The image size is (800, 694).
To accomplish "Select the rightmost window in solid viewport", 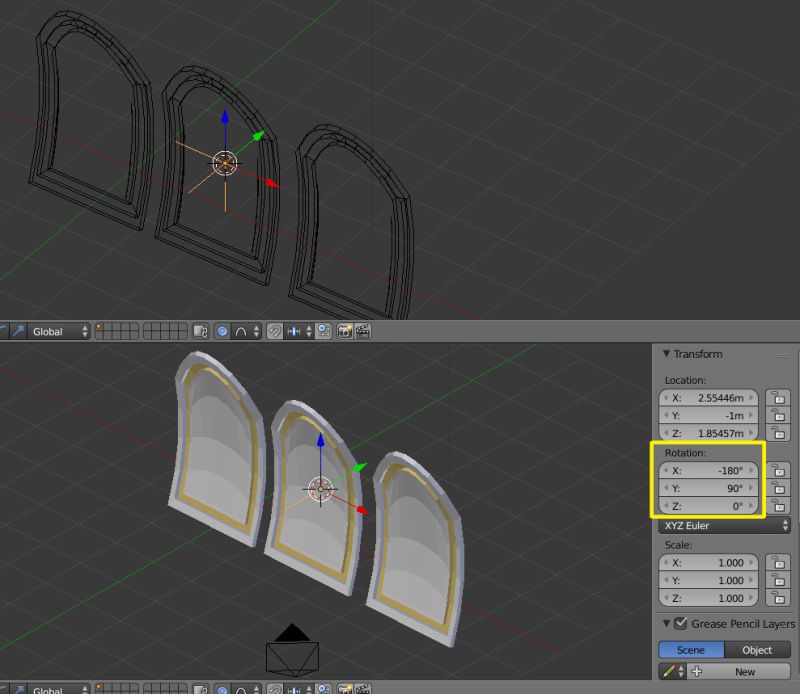I will pos(414,549).
